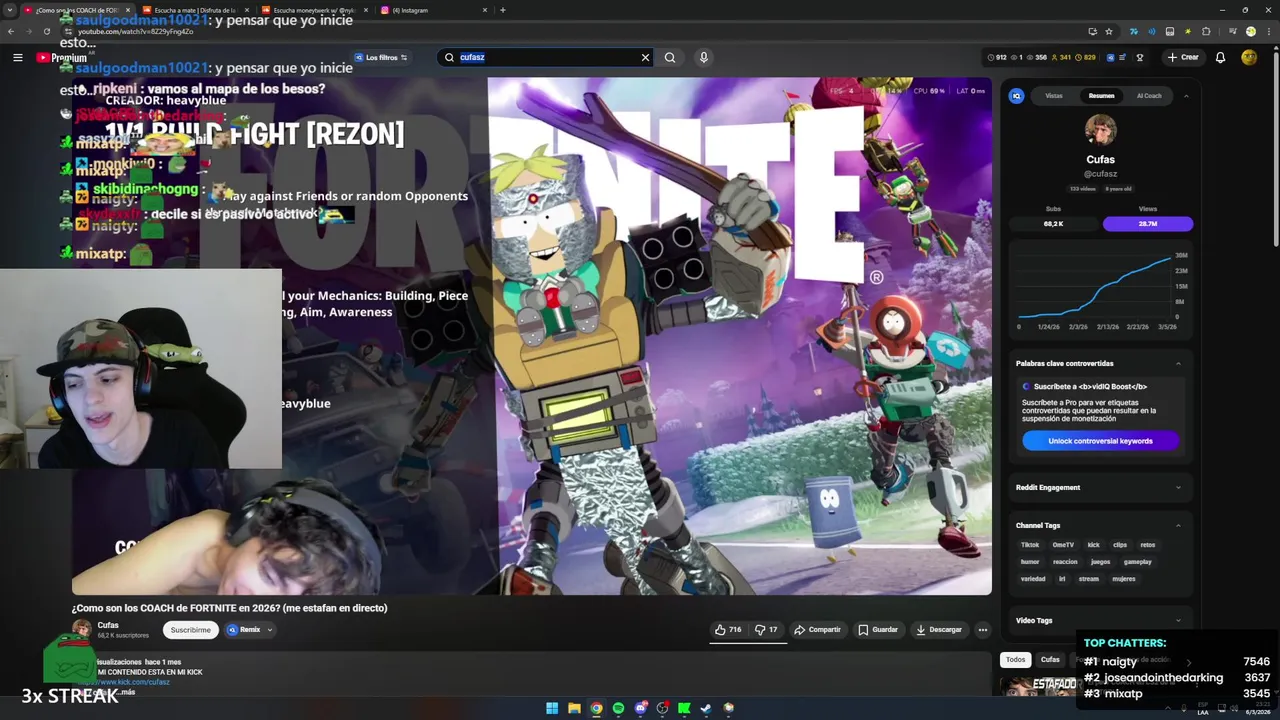The image size is (1280, 720).
Task: Click Unlock controversial keywords button
Action: 1100,441
